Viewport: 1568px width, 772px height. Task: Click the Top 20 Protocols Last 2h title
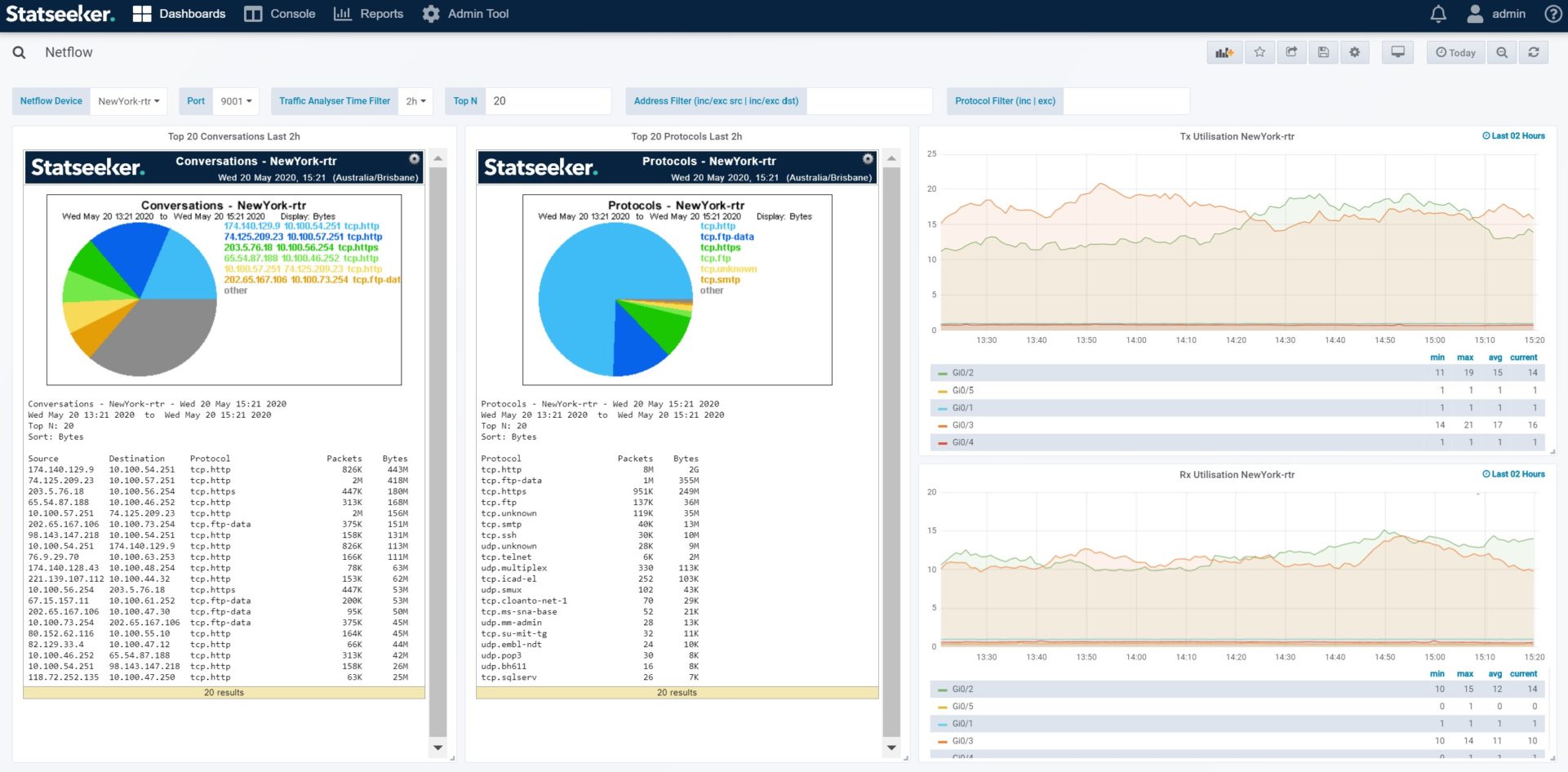click(x=686, y=136)
